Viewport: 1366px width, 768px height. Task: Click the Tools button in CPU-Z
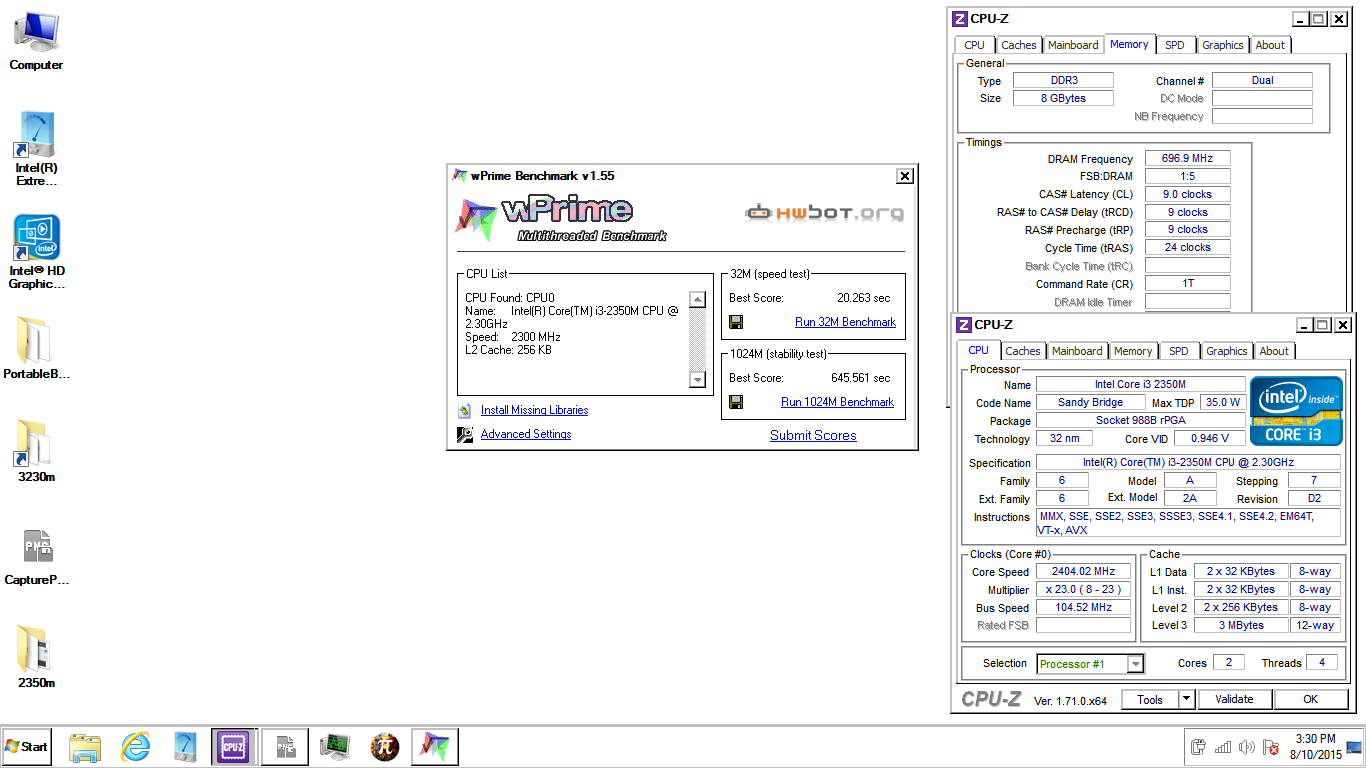pyautogui.click(x=1150, y=700)
